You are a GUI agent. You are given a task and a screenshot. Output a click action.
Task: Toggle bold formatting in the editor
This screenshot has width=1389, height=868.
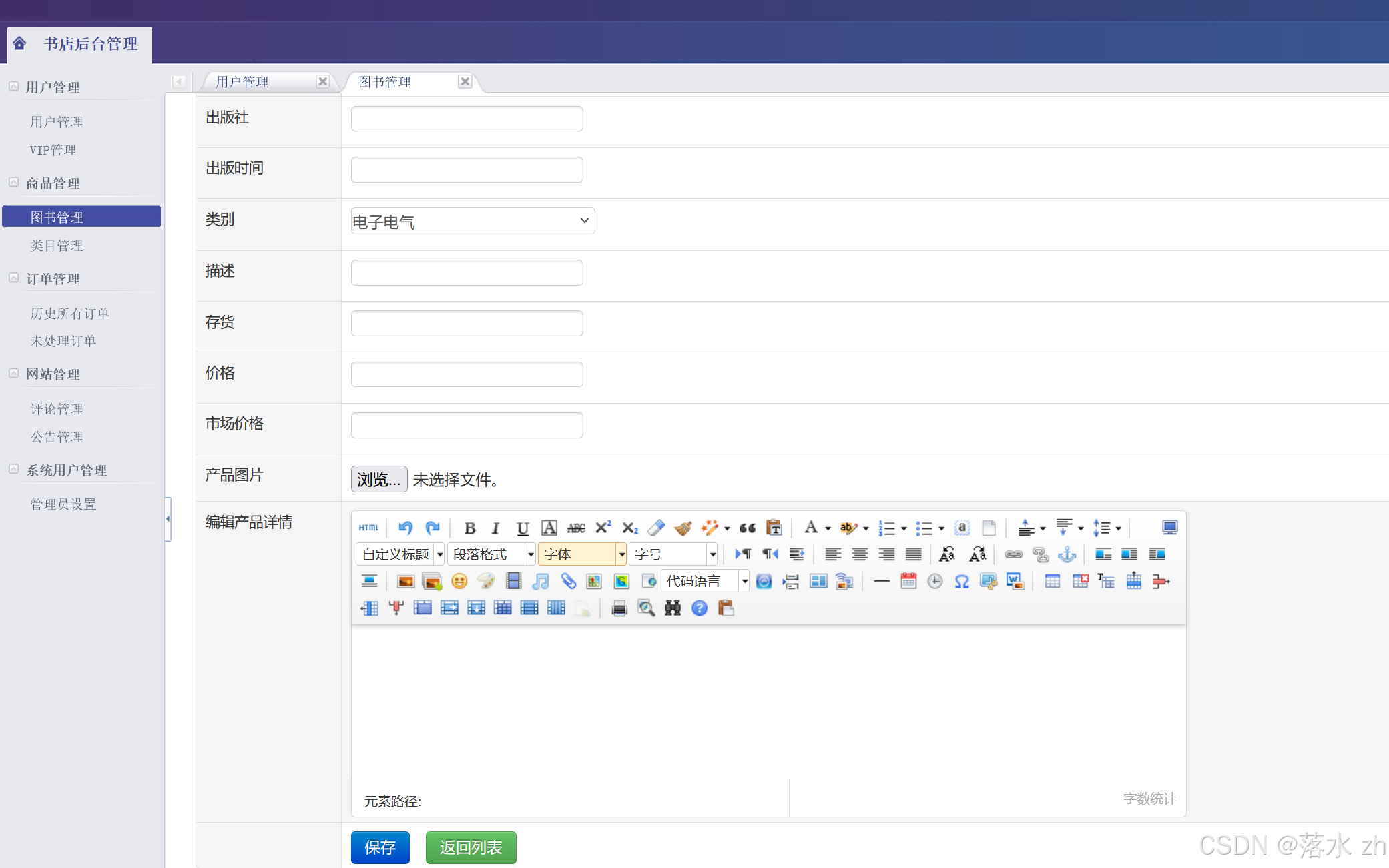[470, 528]
